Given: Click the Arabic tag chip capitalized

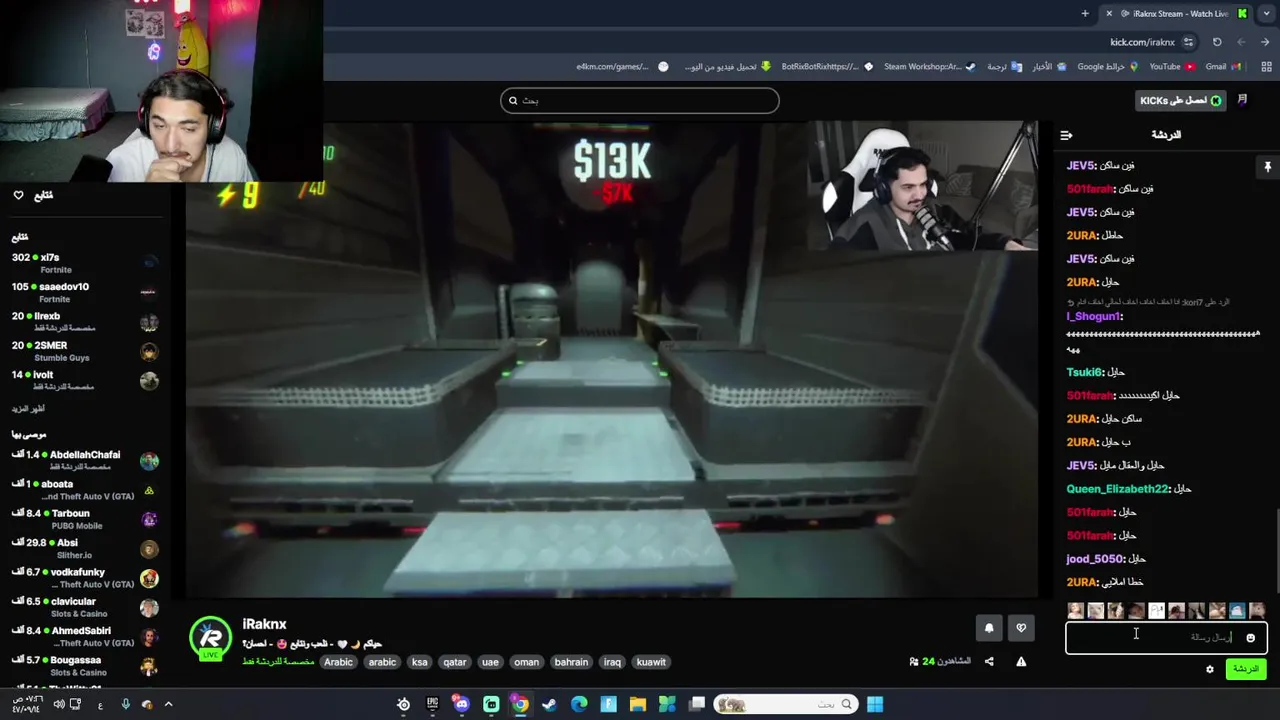Looking at the screenshot, I should tap(338, 662).
